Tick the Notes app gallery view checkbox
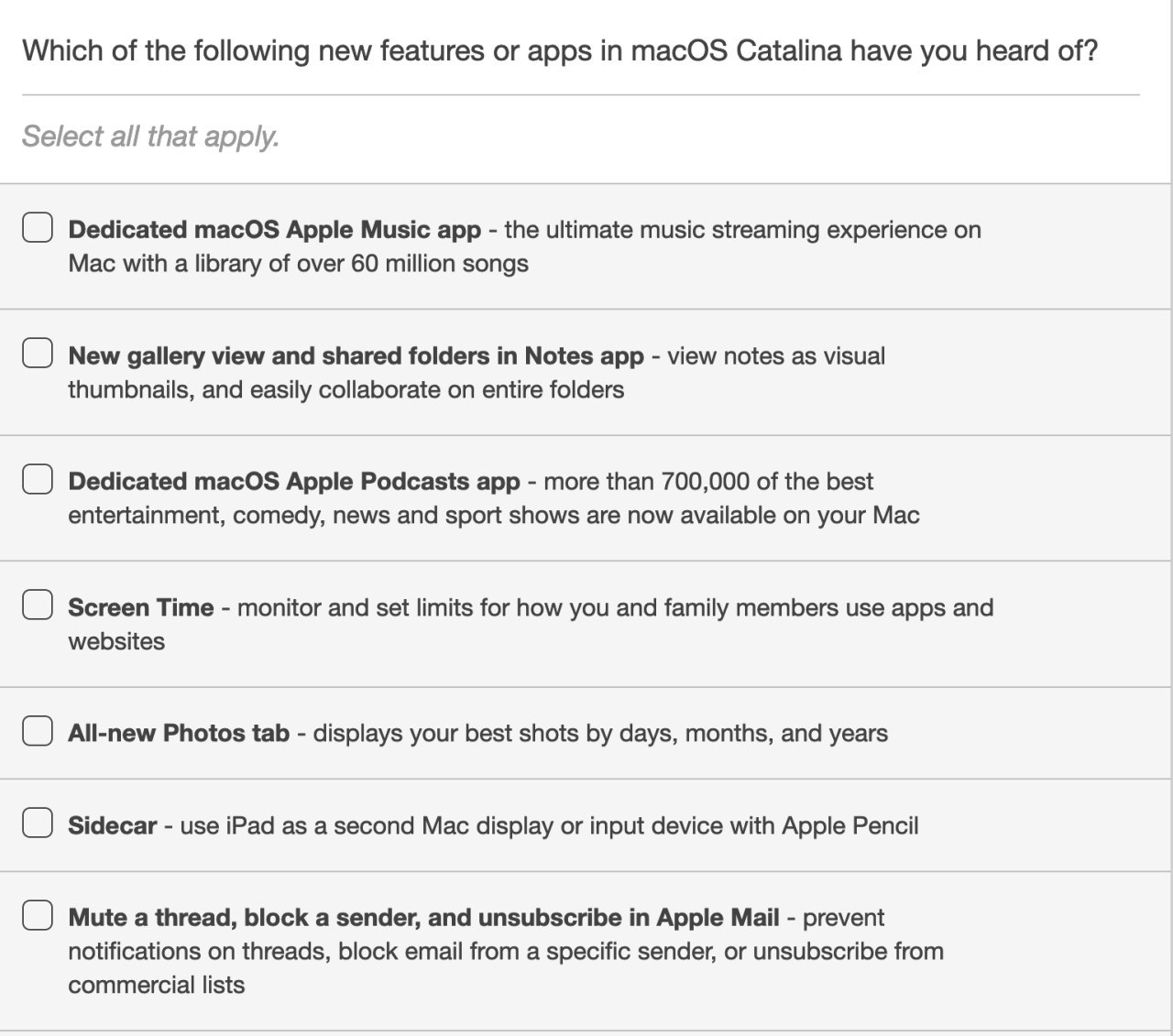This screenshot has width=1173, height=1036. tap(38, 353)
